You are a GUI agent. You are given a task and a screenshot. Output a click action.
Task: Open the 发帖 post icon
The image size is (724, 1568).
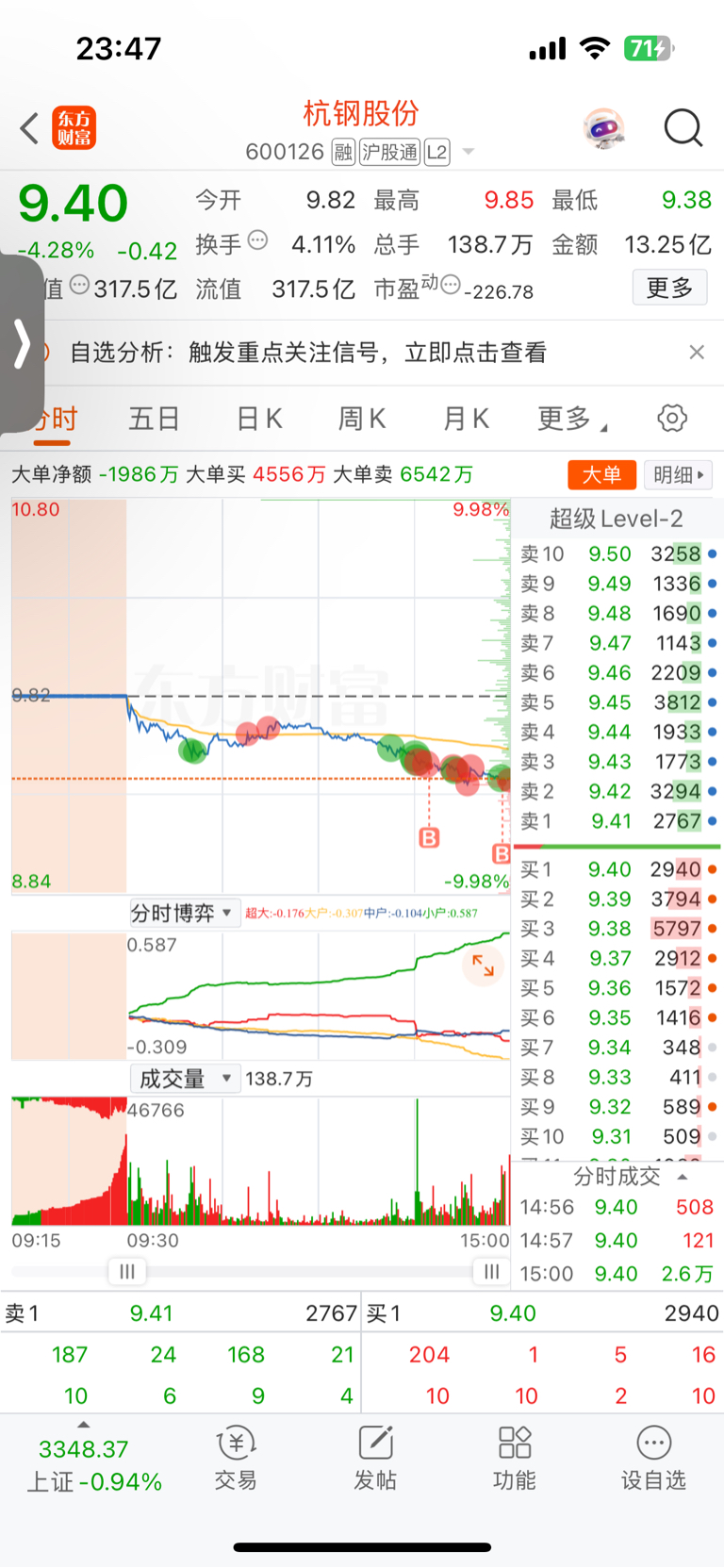375,1458
